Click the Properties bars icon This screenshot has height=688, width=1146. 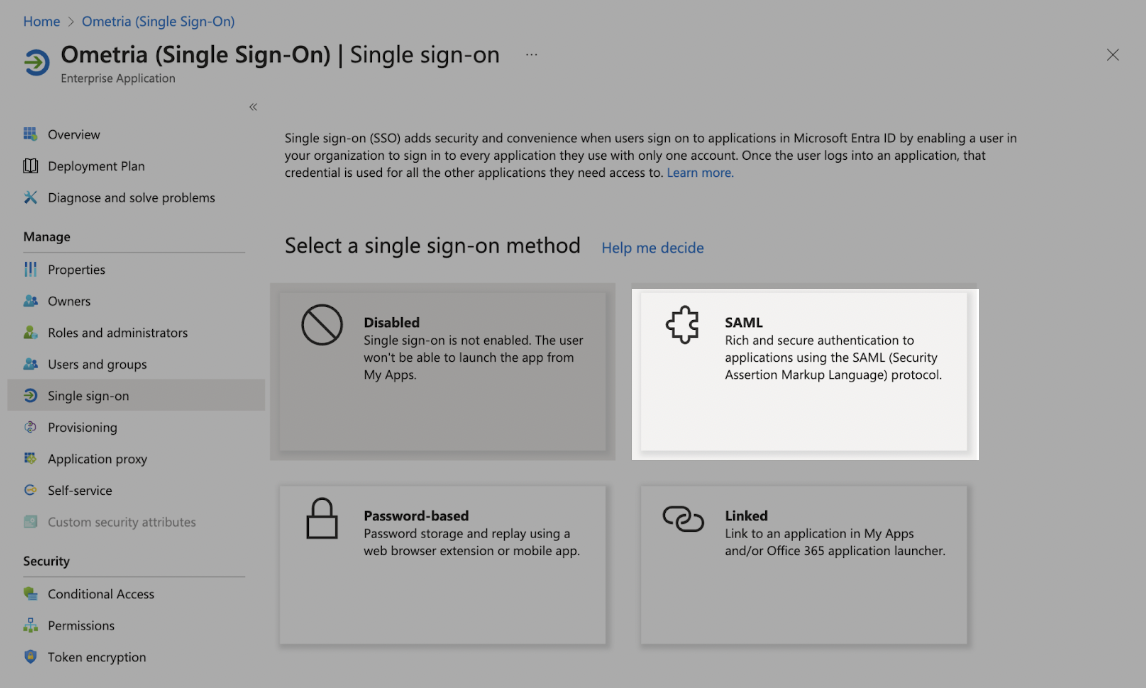tap(30, 269)
